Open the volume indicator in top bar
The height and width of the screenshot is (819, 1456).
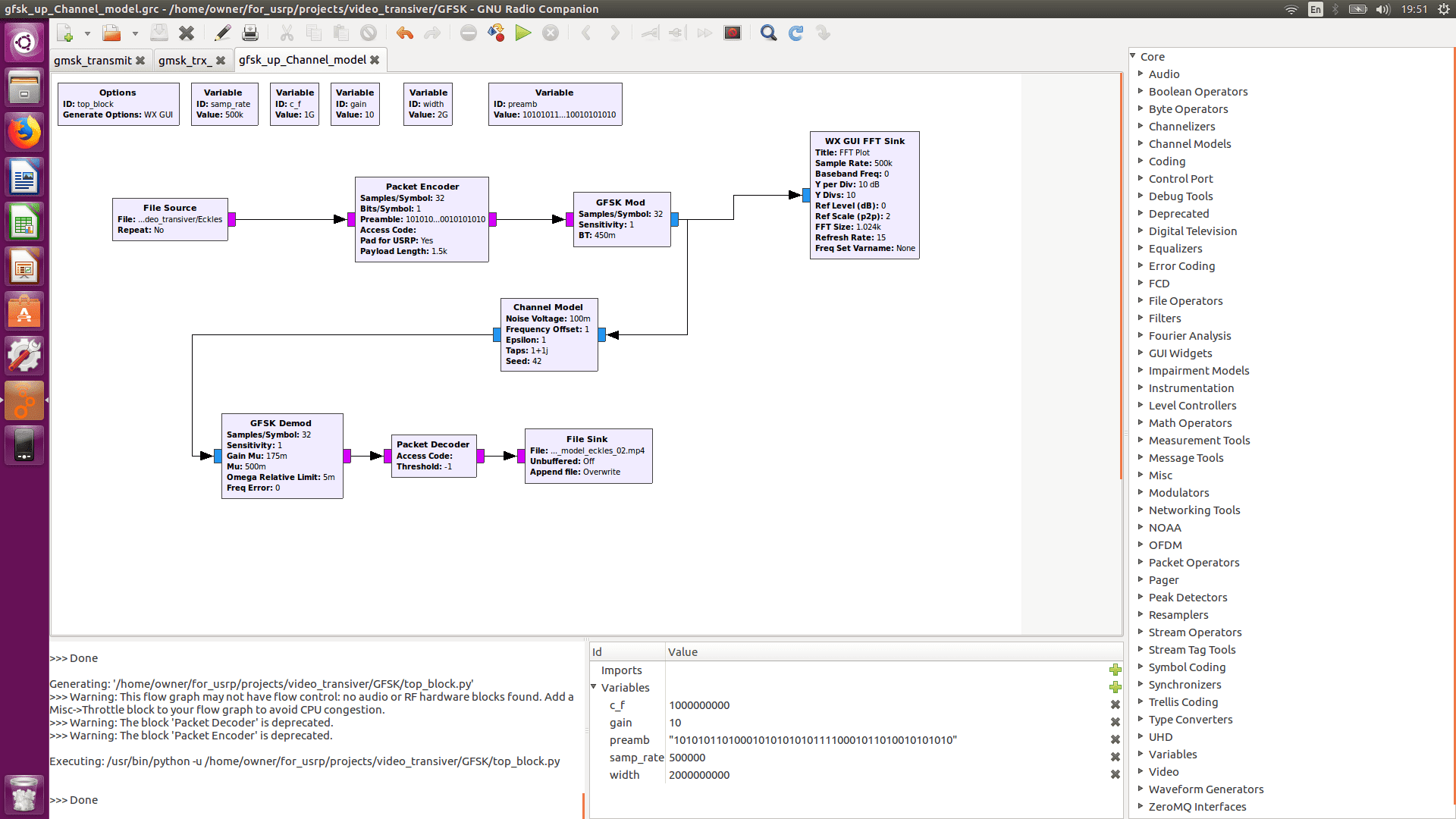(1383, 9)
